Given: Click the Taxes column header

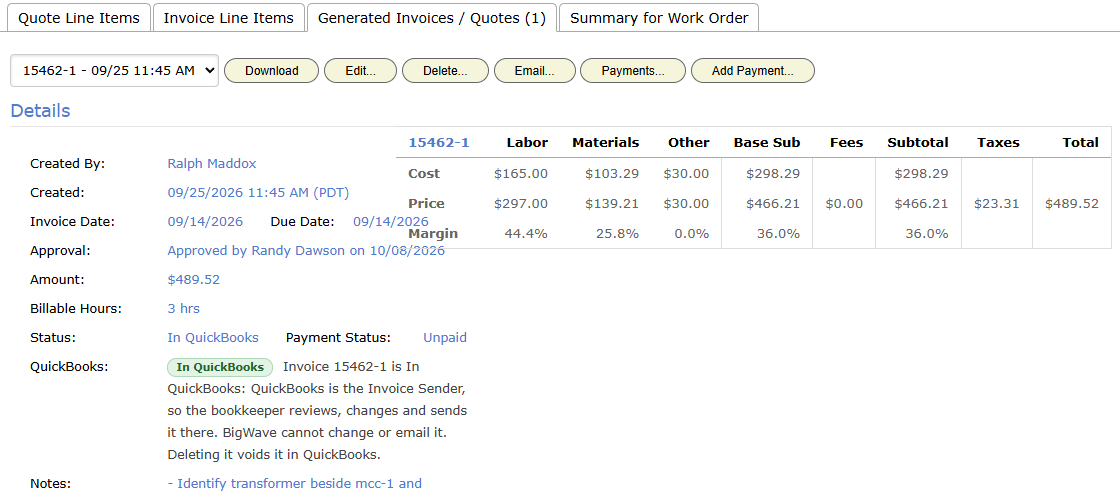Looking at the screenshot, I should tap(999, 142).
